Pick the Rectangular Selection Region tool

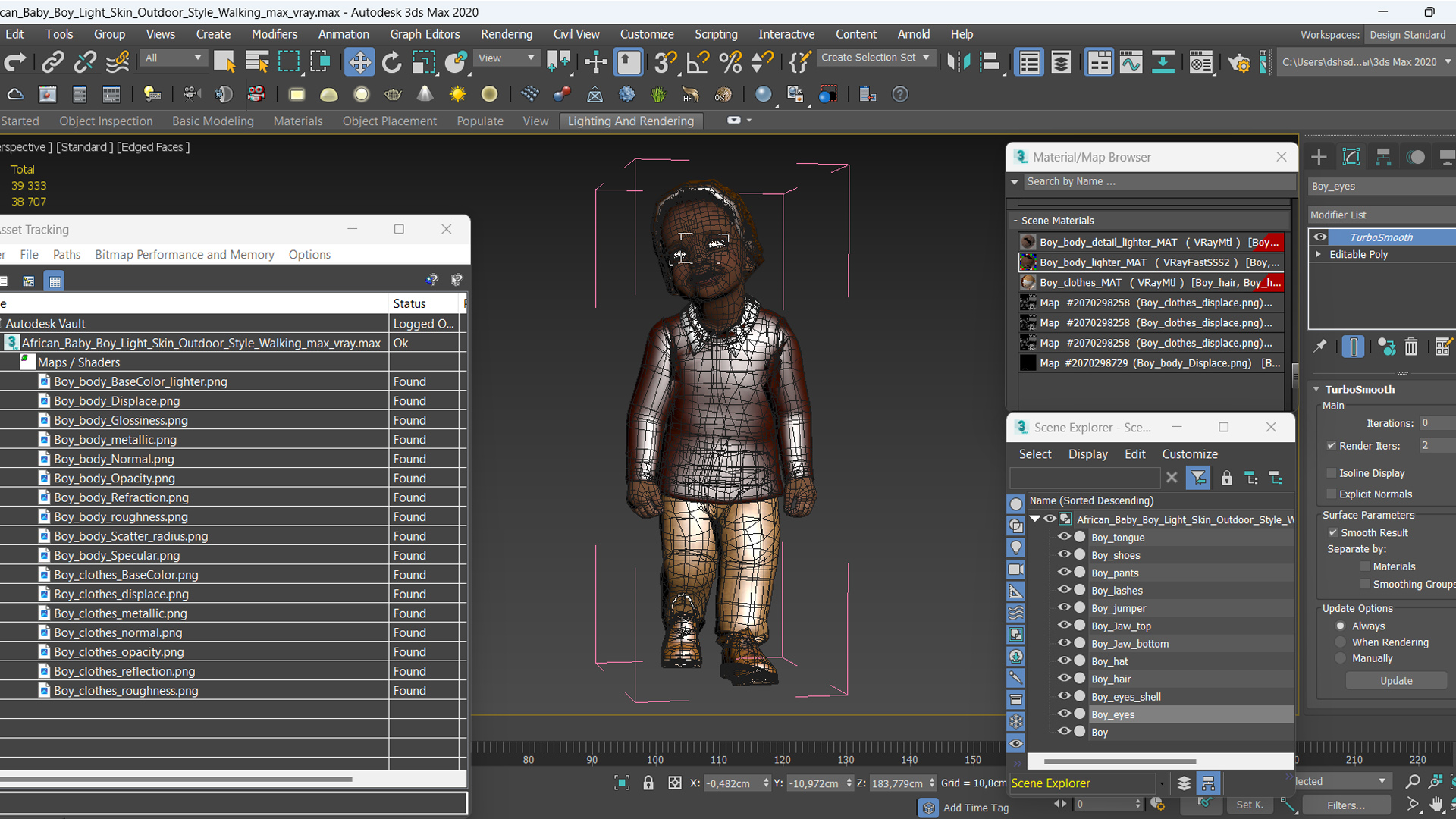pos(289,62)
